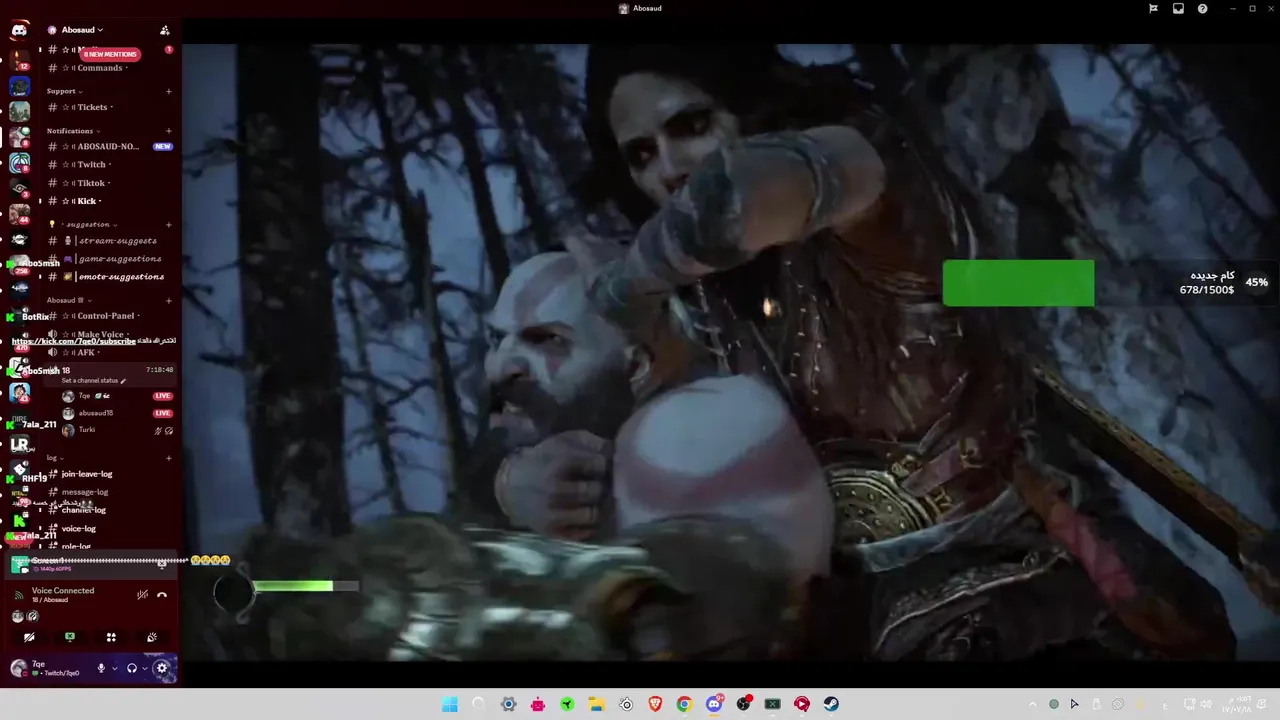Edit channel status via Set a channel status
This screenshot has width=1280, height=720.
(94, 381)
